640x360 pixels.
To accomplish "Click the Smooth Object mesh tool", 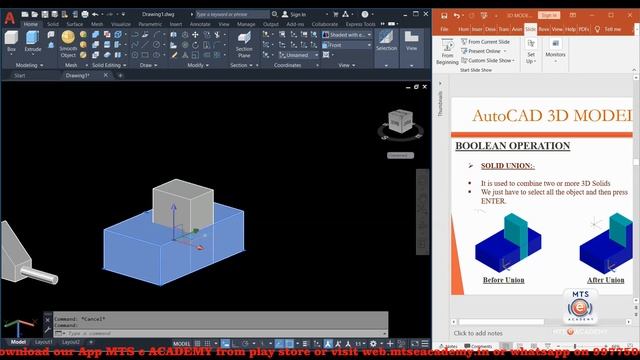I will (68, 44).
